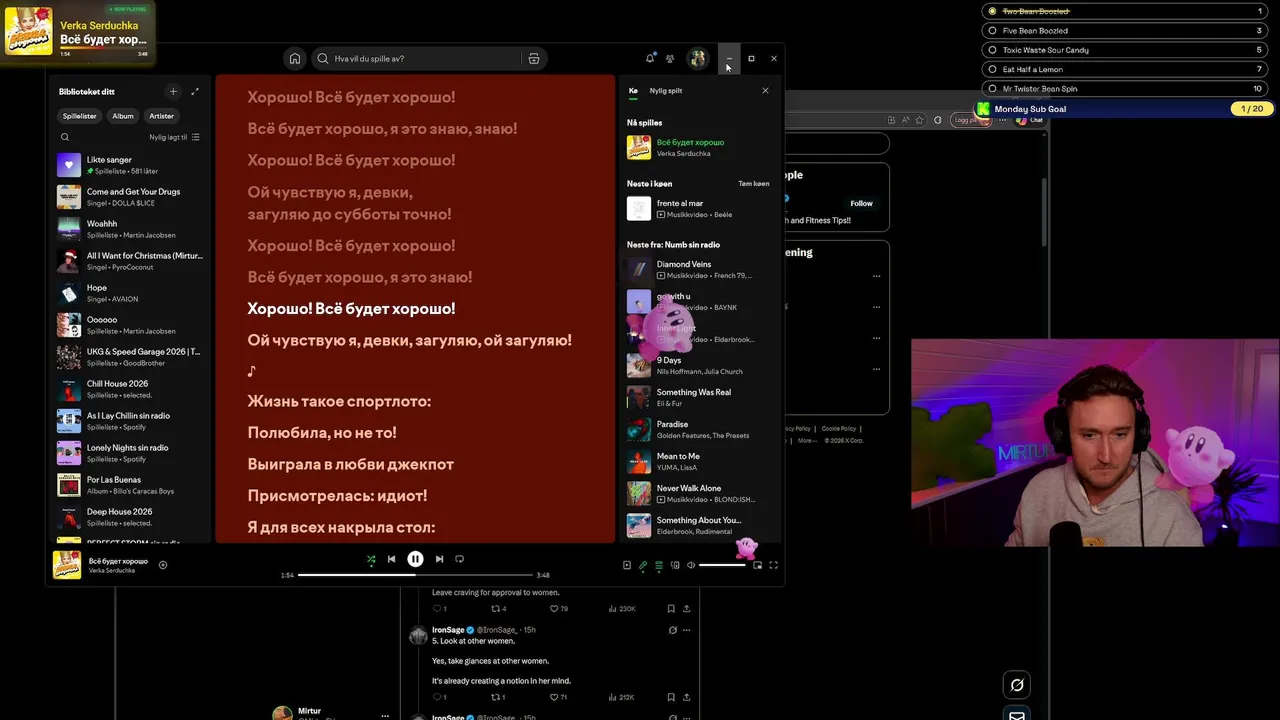Open Chill House 2026 playlist
The height and width of the screenshot is (720, 1280).
pyautogui.click(x=130, y=389)
